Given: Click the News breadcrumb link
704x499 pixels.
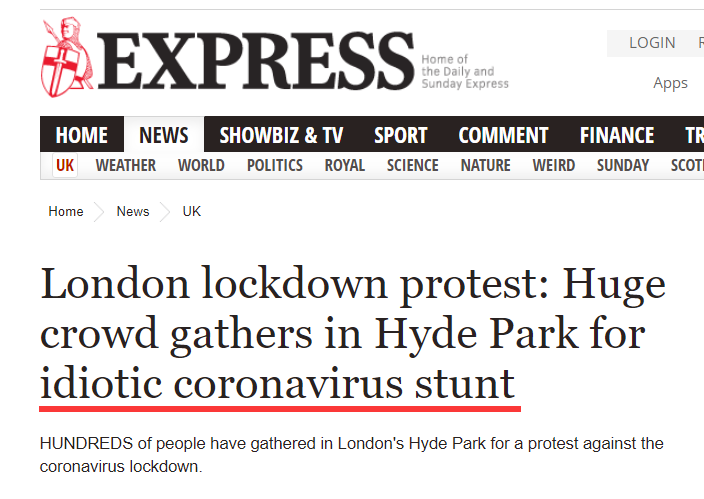Looking at the screenshot, I should click(133, 211).
